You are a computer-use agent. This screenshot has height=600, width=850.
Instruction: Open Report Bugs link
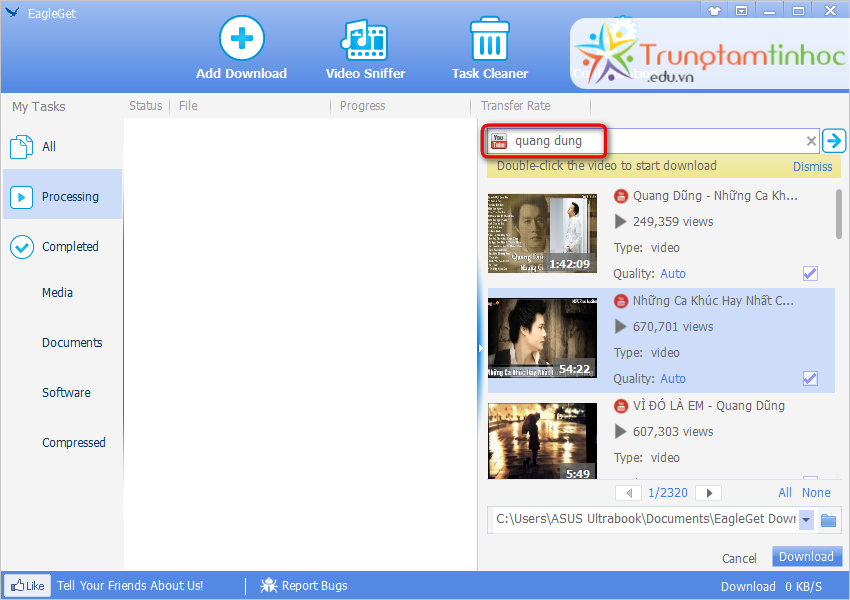coord(304,586)
